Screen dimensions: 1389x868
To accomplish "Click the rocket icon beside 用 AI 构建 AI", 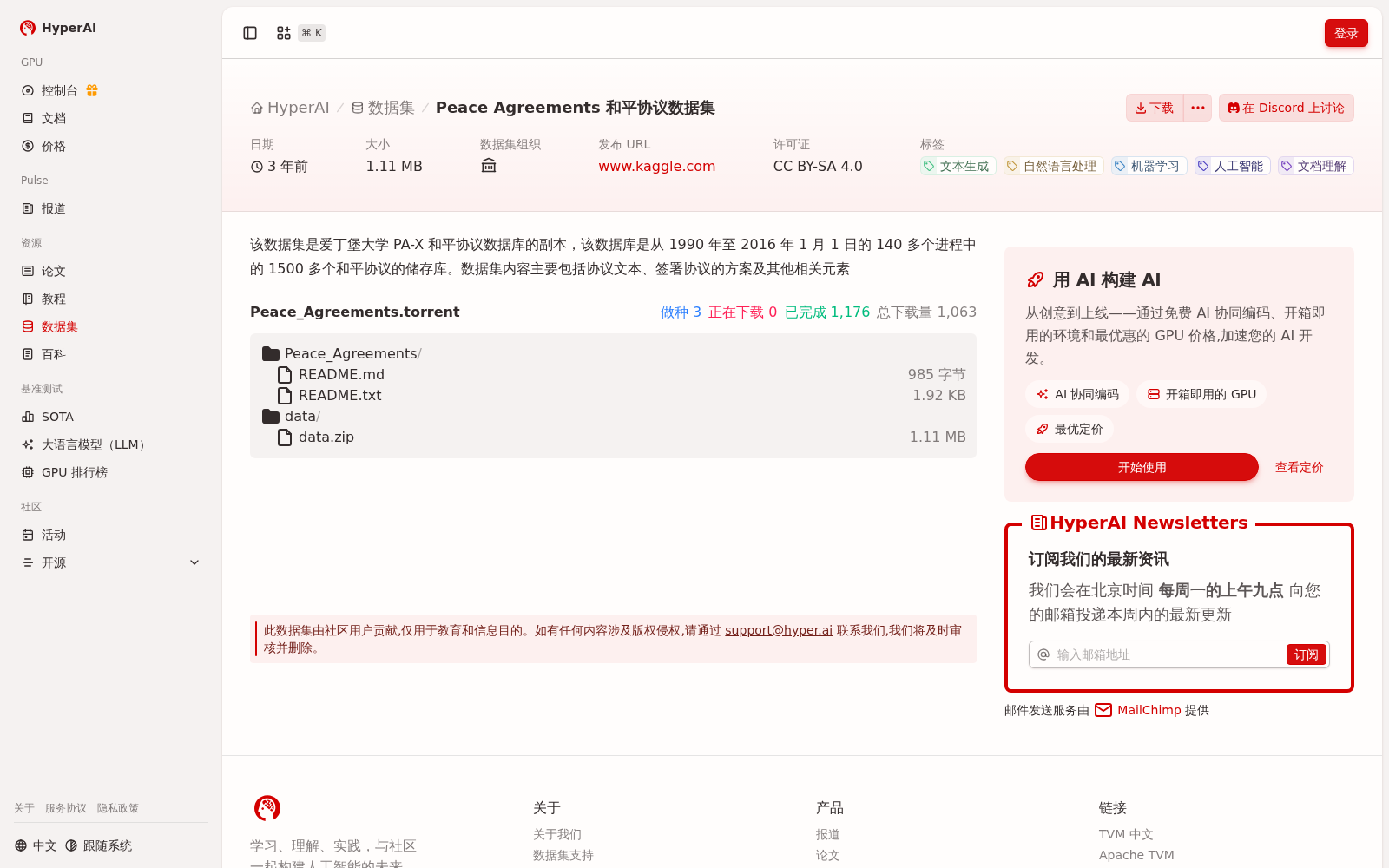I will 1036,279.
